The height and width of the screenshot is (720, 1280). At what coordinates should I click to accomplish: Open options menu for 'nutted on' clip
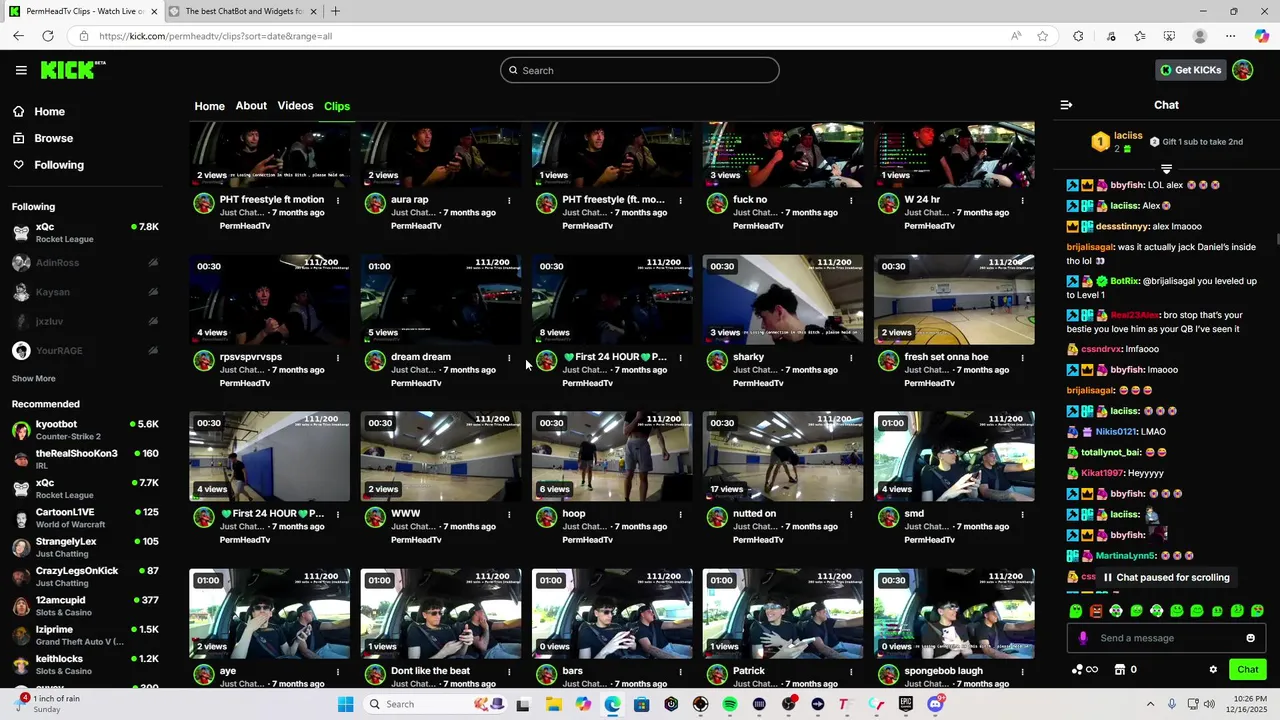point(851,514)
